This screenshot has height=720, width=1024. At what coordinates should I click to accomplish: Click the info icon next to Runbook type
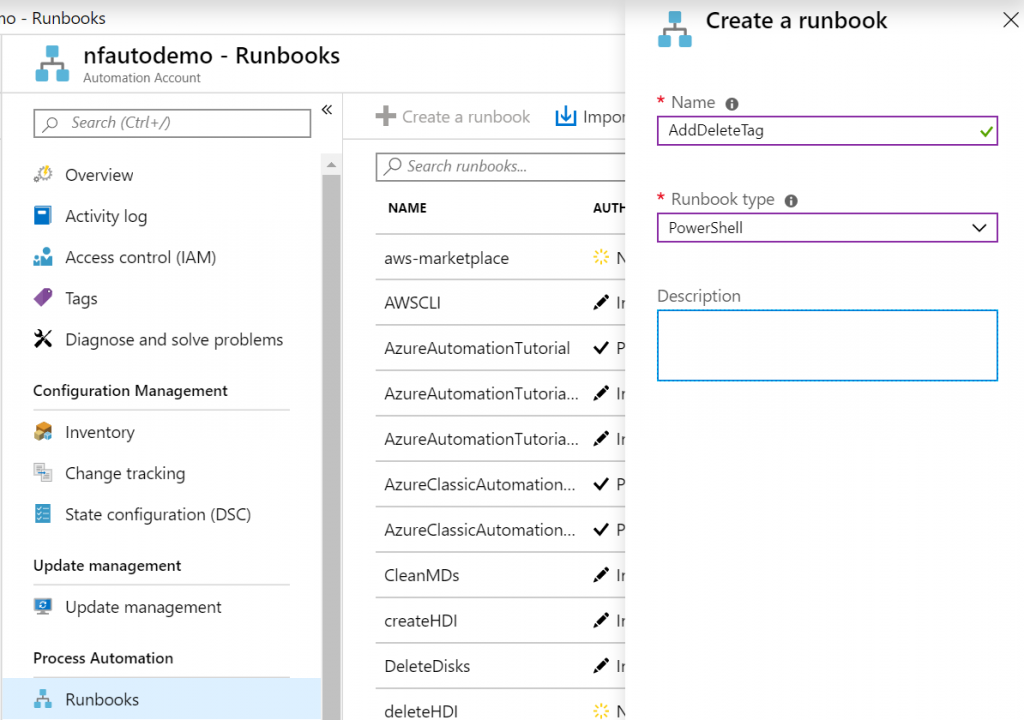click(791, 201)
